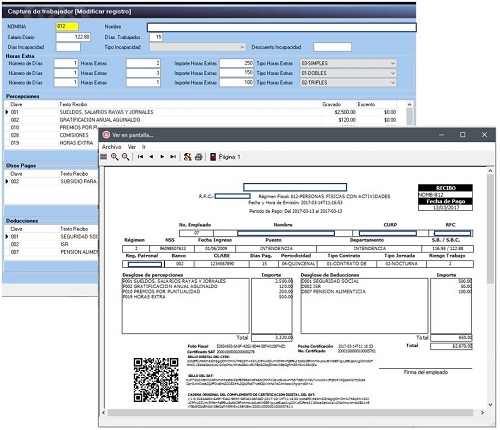The width and height of the screenshot is (500, 430).
Task: Click the red exit door icon
Action: tap(213, 157)
